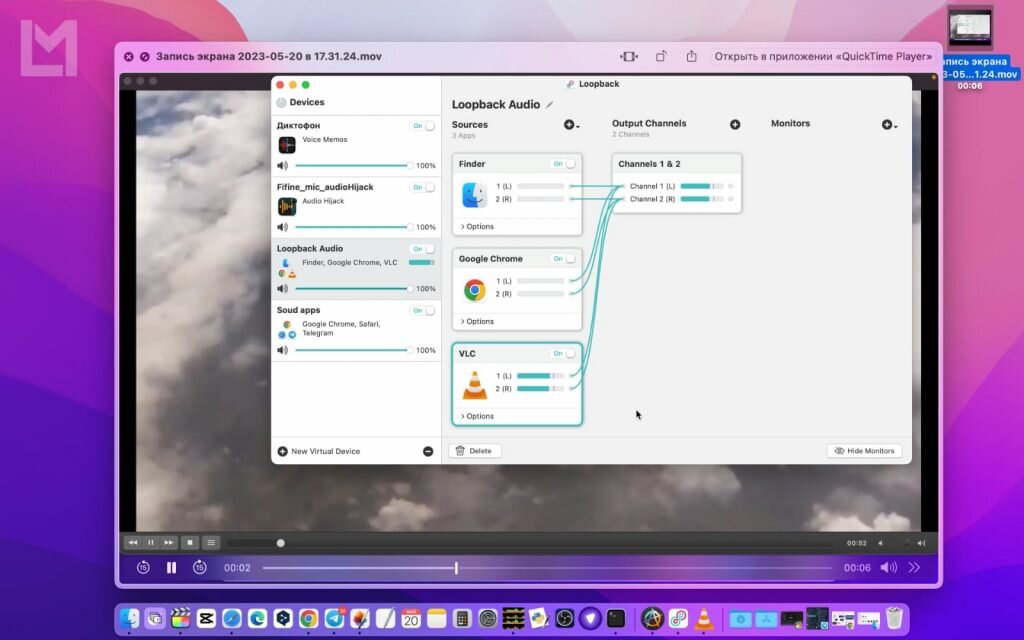The image size is (1024, 640).
Task: Click the Channels 1 & 2 output card title
Action: (649, 164)
